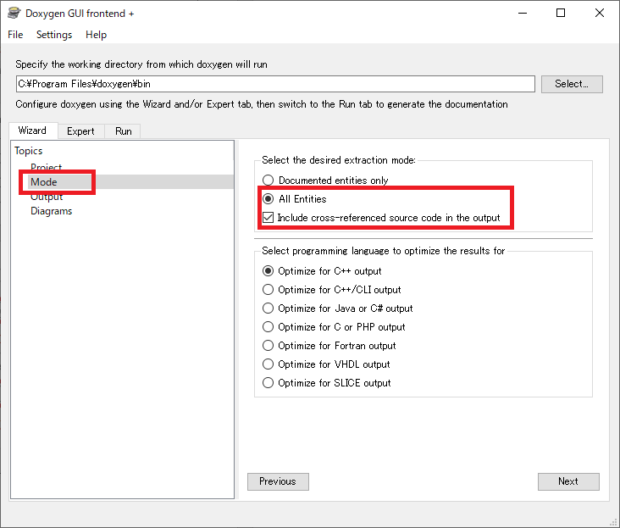Screen dimensions: 620x528
Task: Toggle Include cross-referenced source code checkbox
Action: pyautogui.click(x=267, y=217)
